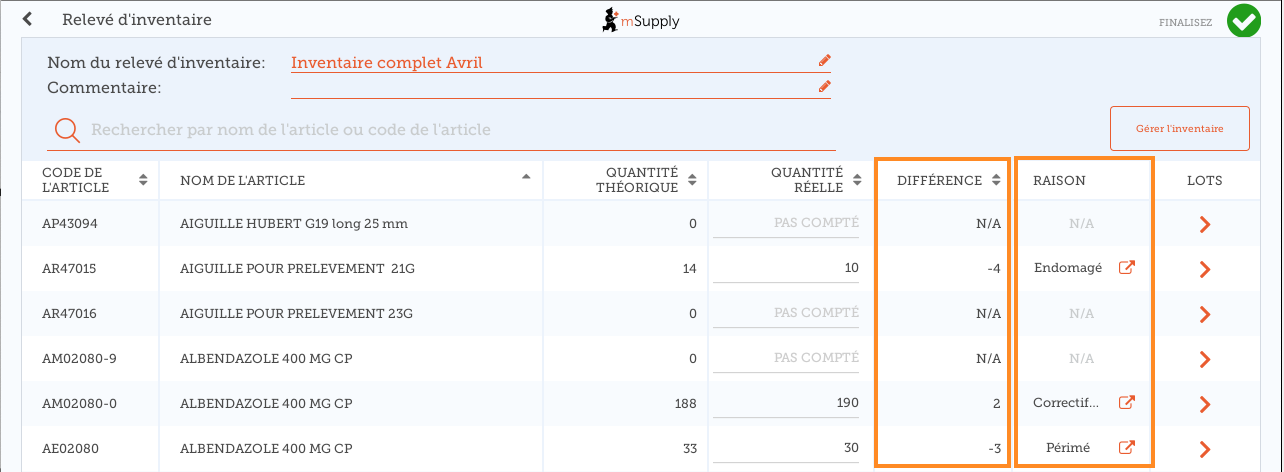Sort by Code de l'article column
Viewport: 1284px width, 472px height.
point(143,180)
